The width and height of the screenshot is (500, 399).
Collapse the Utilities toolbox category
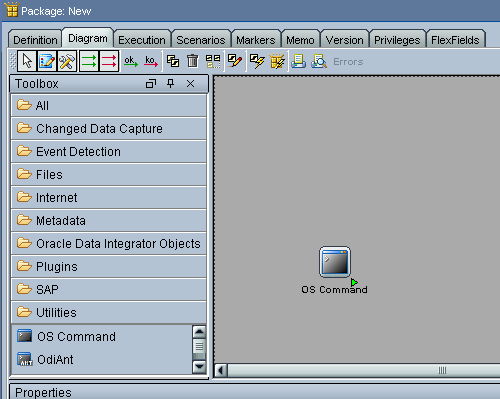(109, 313)
